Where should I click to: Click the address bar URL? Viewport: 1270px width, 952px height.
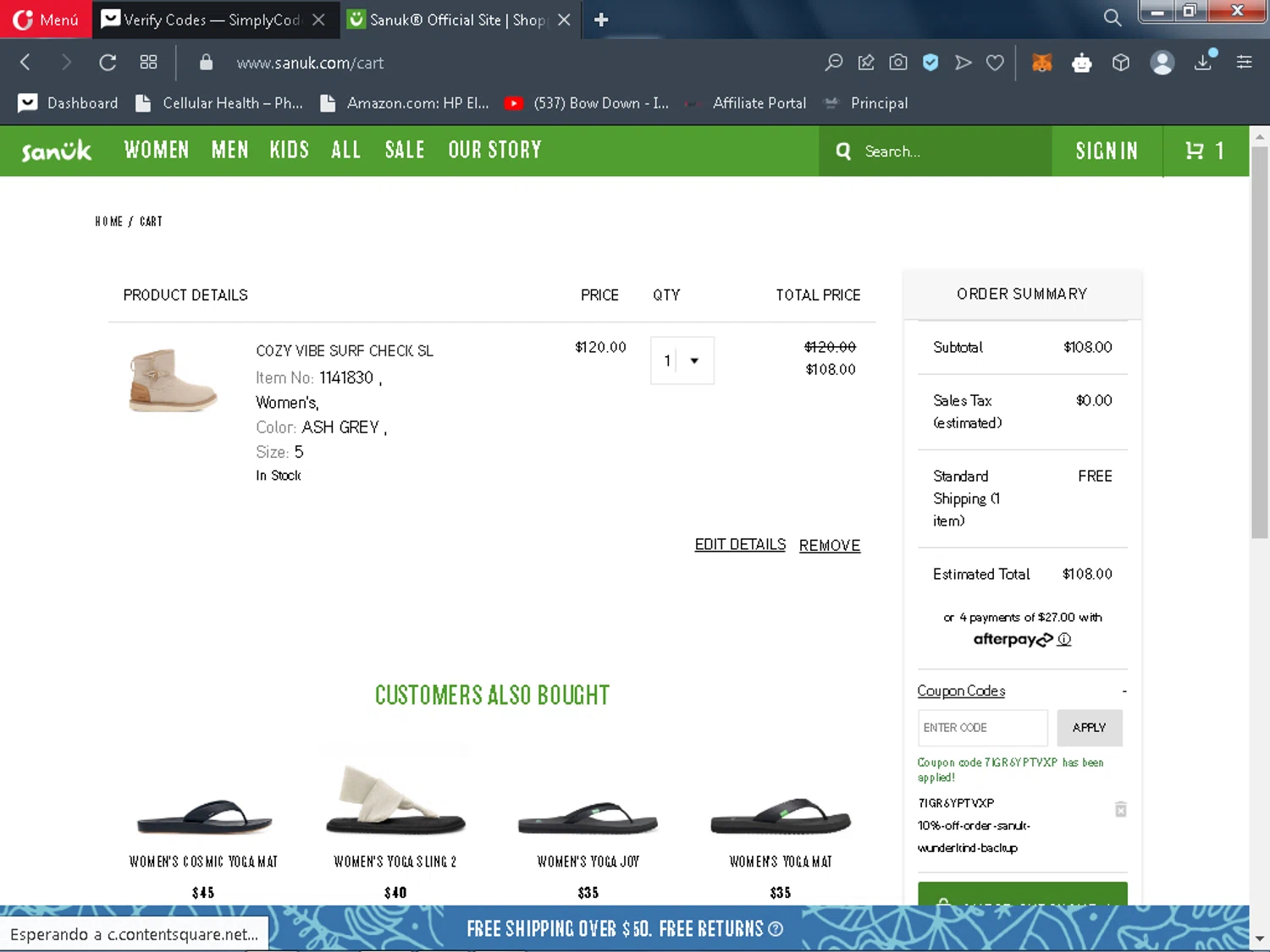pyautogui.click(x=310, y=63)
